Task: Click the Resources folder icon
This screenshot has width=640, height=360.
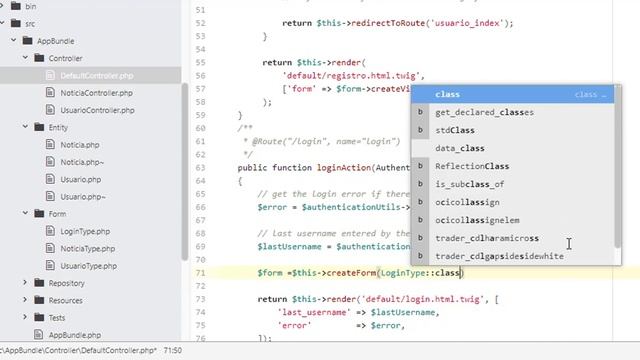Action: pos(39,300)
